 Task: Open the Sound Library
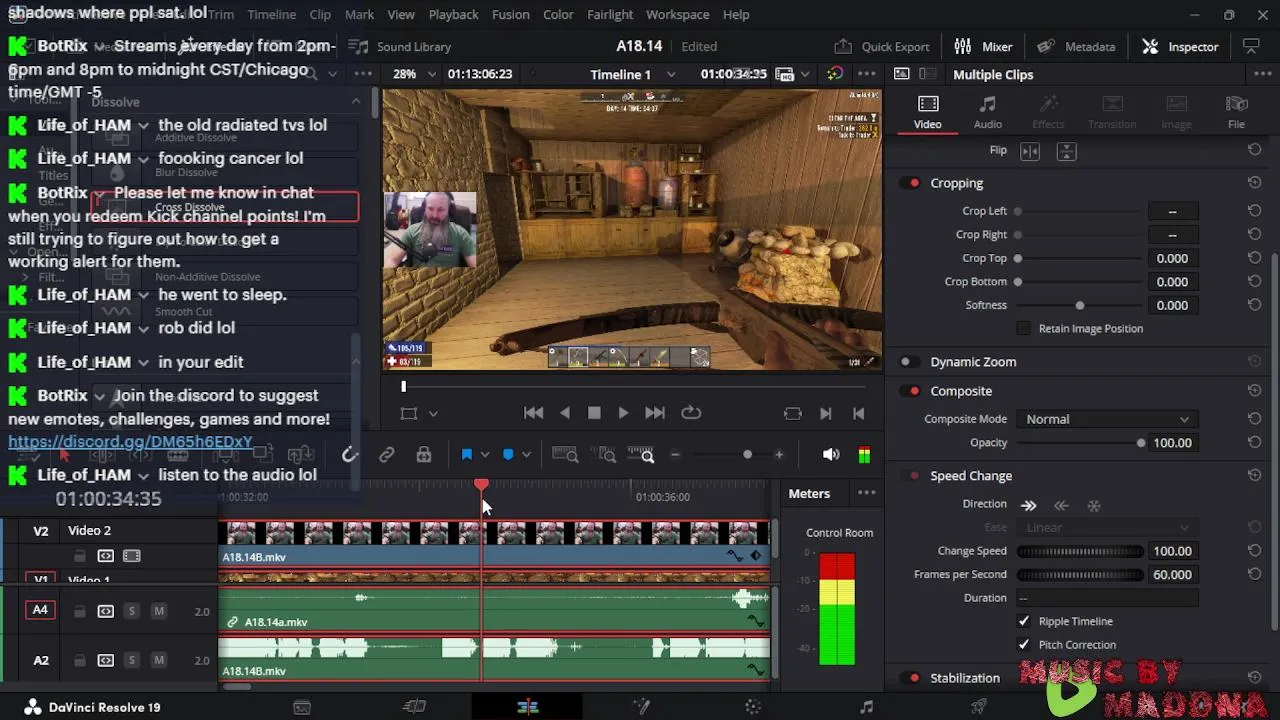pyautogui.click(x=400, y=46)
